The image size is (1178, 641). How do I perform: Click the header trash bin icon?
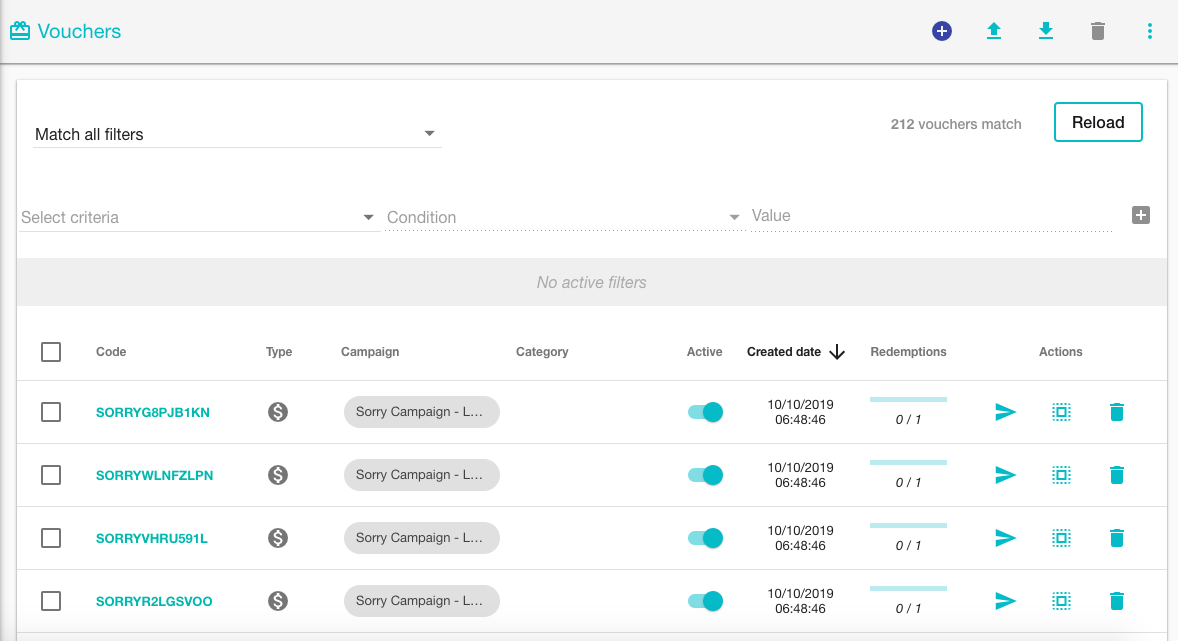(x=1098, y=31)
